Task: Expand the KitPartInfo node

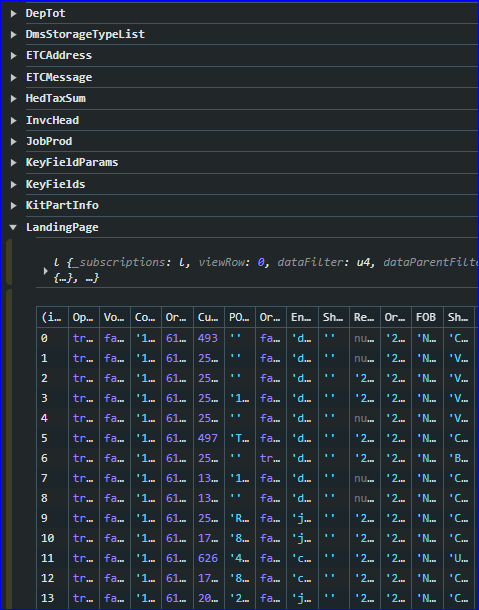Action: click(14, 205)
